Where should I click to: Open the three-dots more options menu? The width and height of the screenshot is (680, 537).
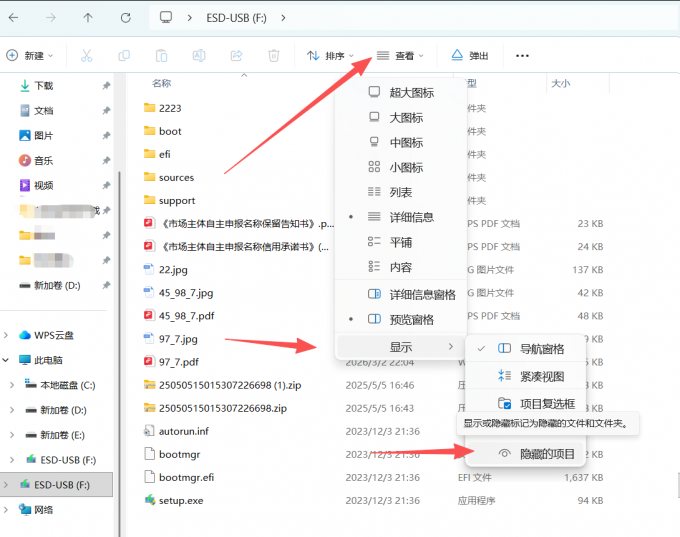tap(522, 56)
